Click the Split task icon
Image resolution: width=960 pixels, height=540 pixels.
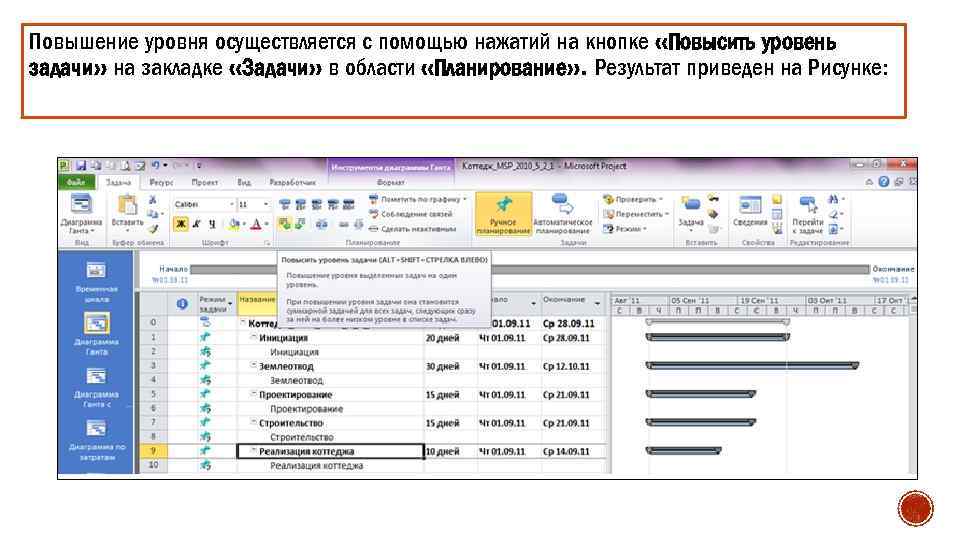[321, 225]
